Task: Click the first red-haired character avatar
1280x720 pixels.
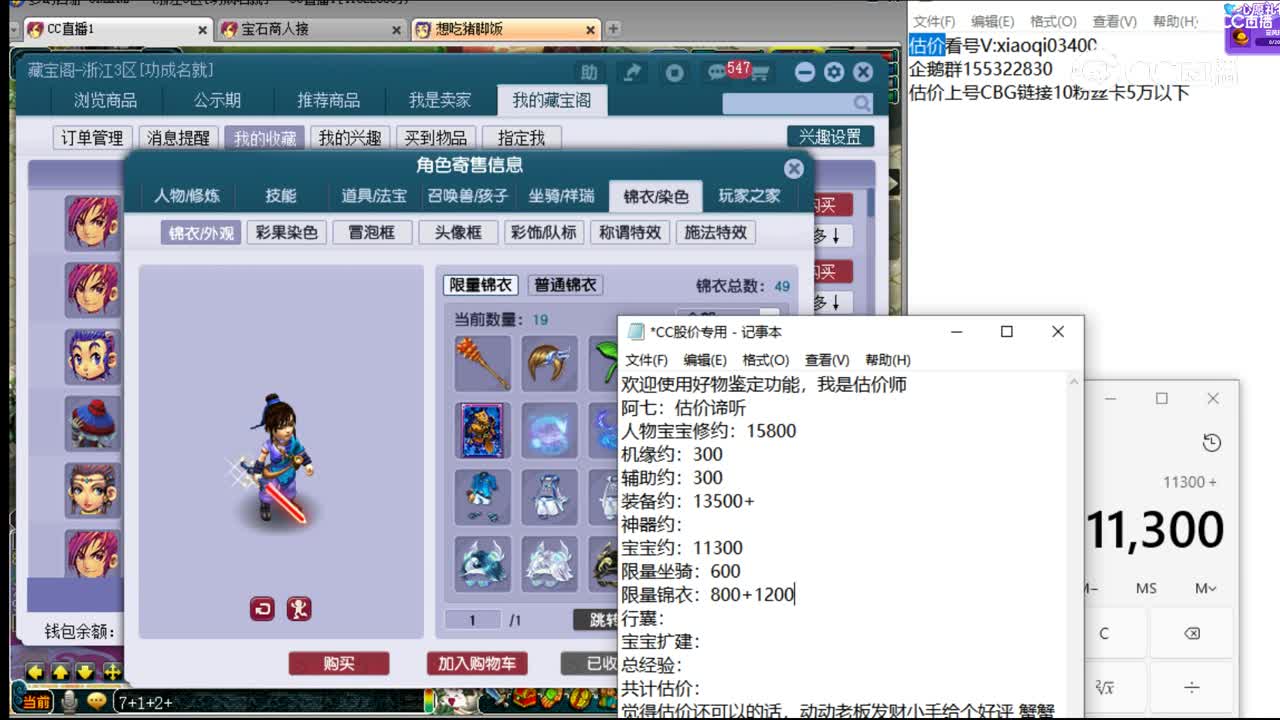Action: (92, 222)
